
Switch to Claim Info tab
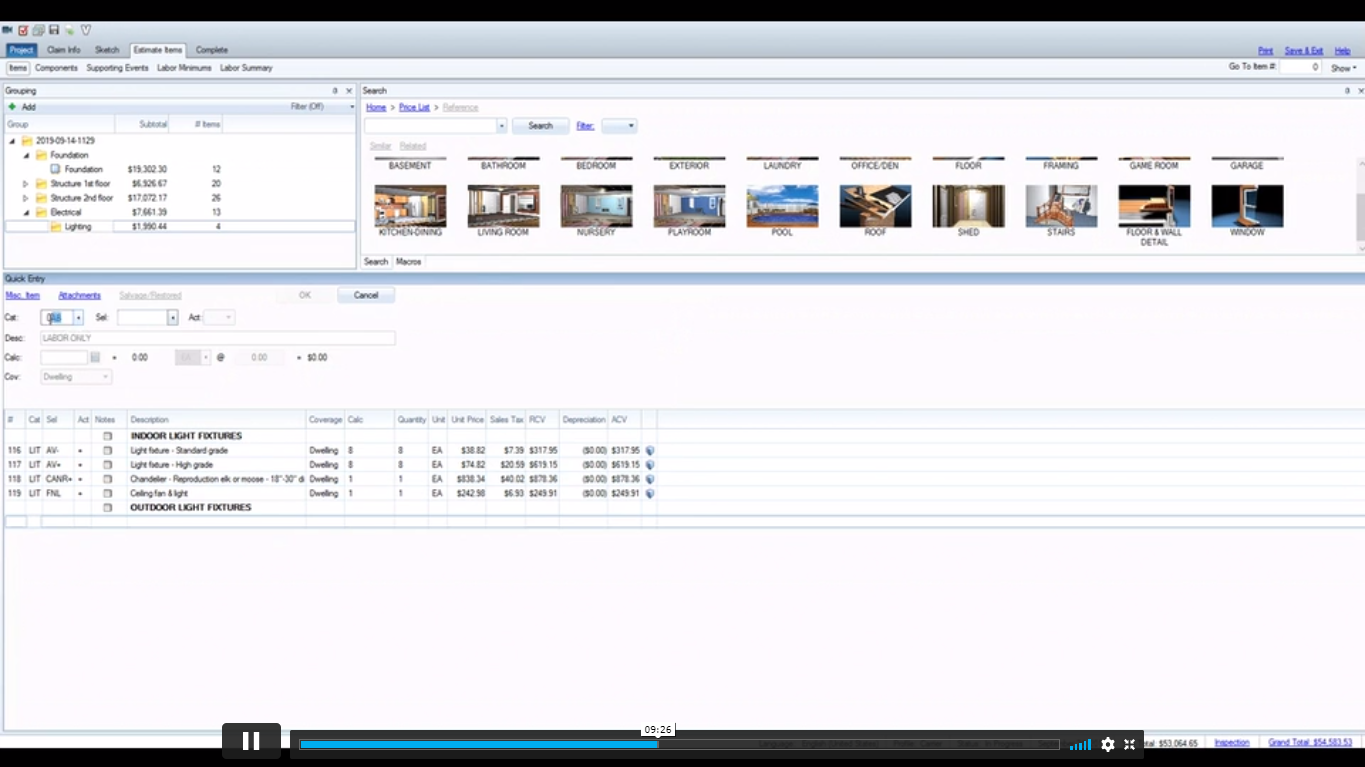pos(64,50)
